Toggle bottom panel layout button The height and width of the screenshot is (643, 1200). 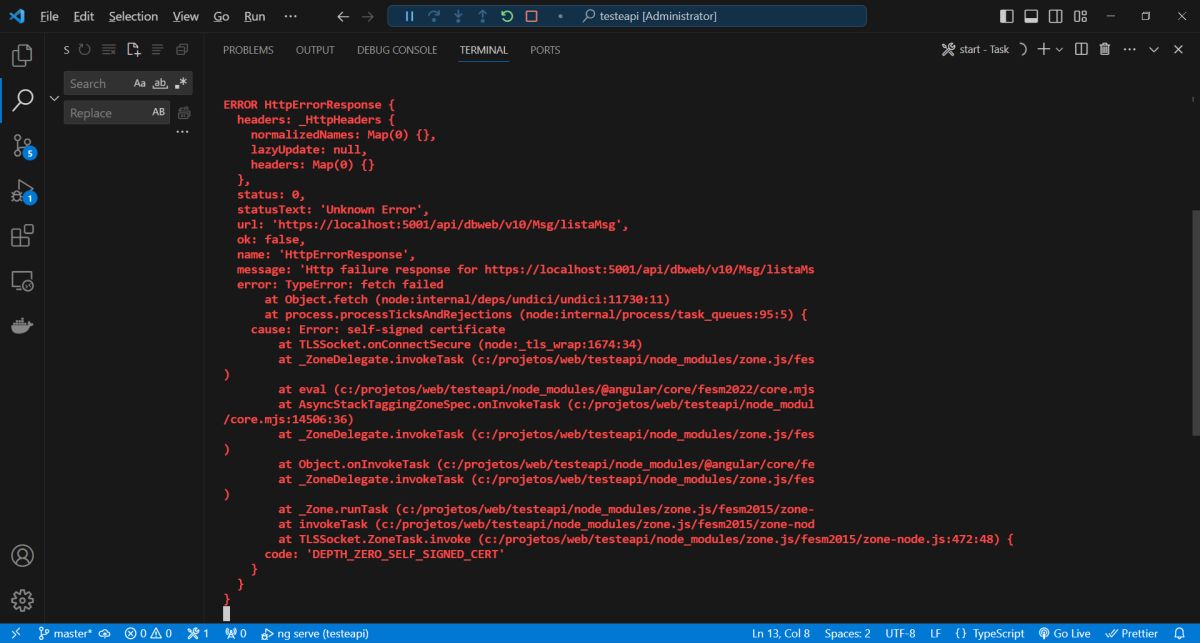pos(1031,17)
